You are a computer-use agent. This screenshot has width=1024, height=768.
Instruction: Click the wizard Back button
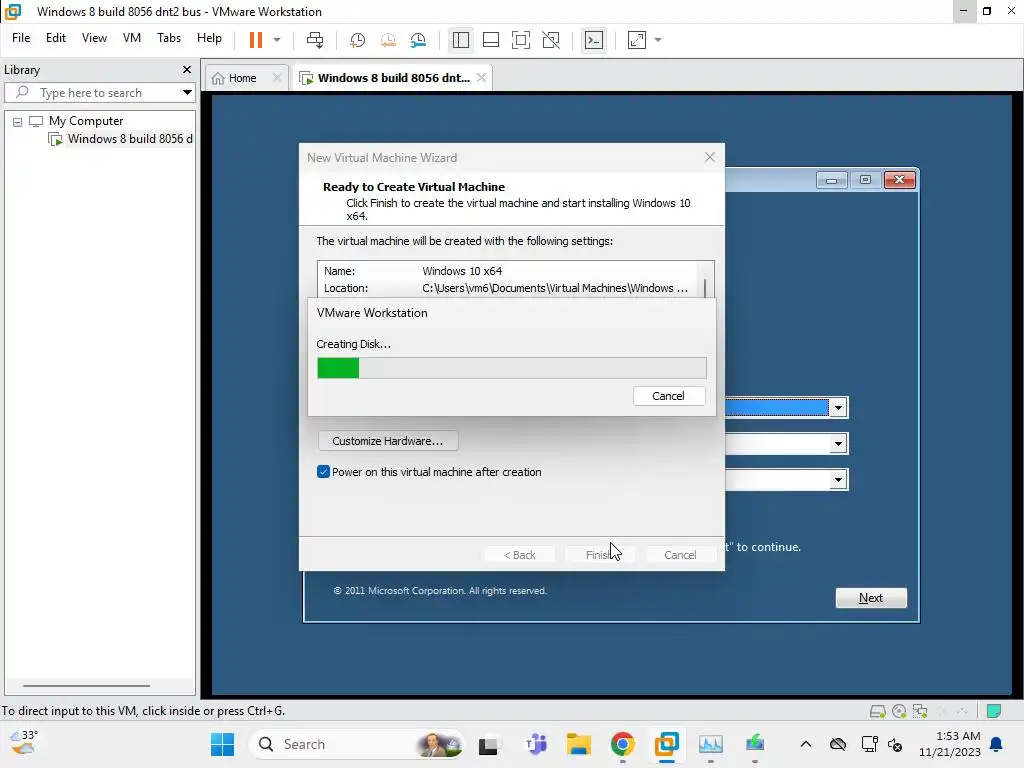[x=519, y=554]
